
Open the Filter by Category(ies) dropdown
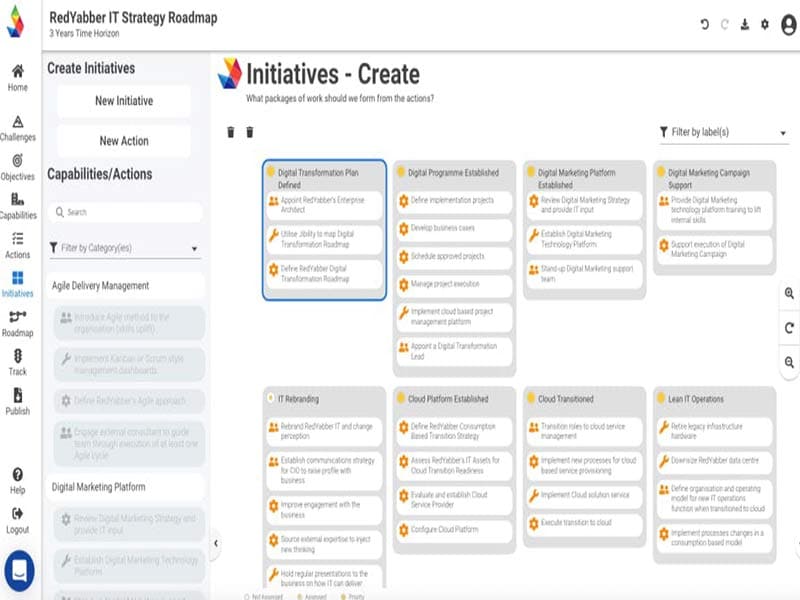tap(124, 248)
